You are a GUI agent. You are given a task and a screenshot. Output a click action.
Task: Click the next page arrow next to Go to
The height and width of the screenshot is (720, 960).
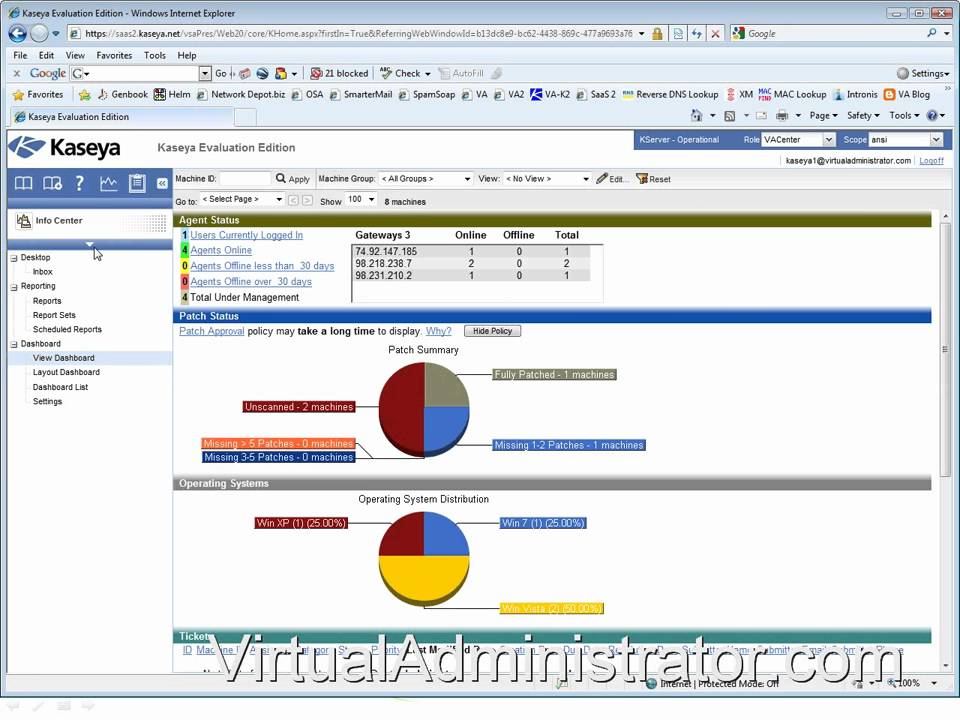click(x=307, y=200)
